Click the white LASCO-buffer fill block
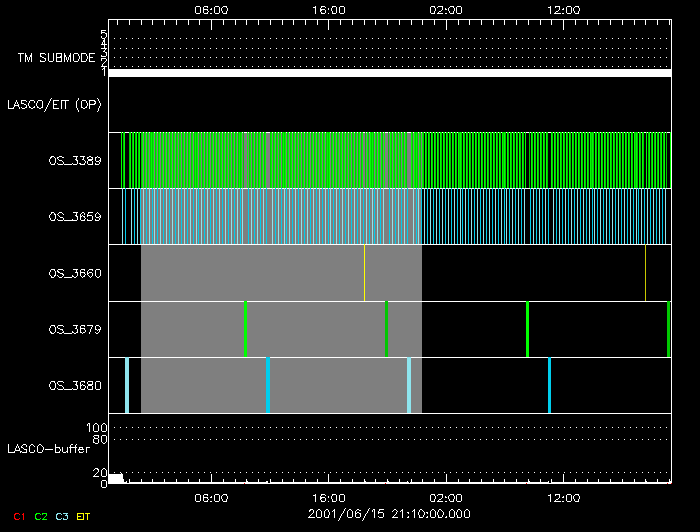The width and height of the screenshot is (700, 532). [x=116, y=479]
